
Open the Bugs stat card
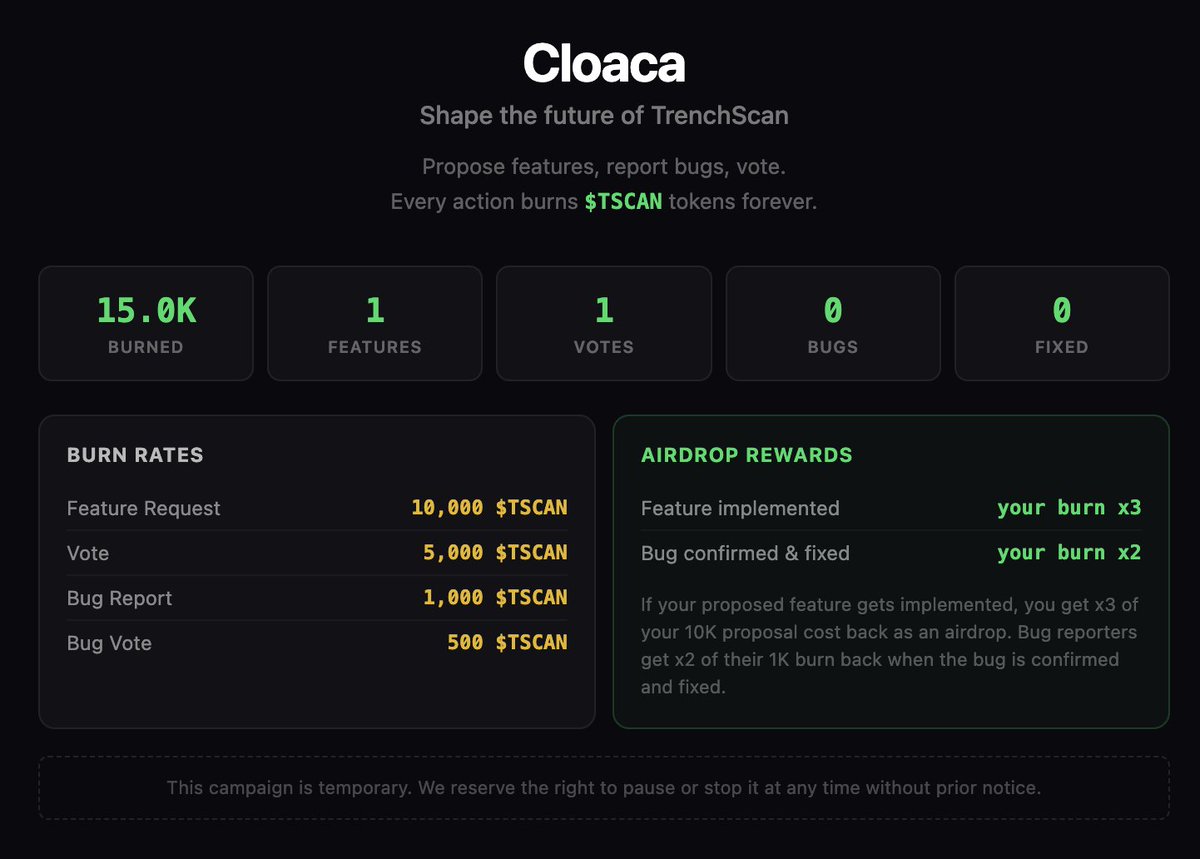[833, 323]
